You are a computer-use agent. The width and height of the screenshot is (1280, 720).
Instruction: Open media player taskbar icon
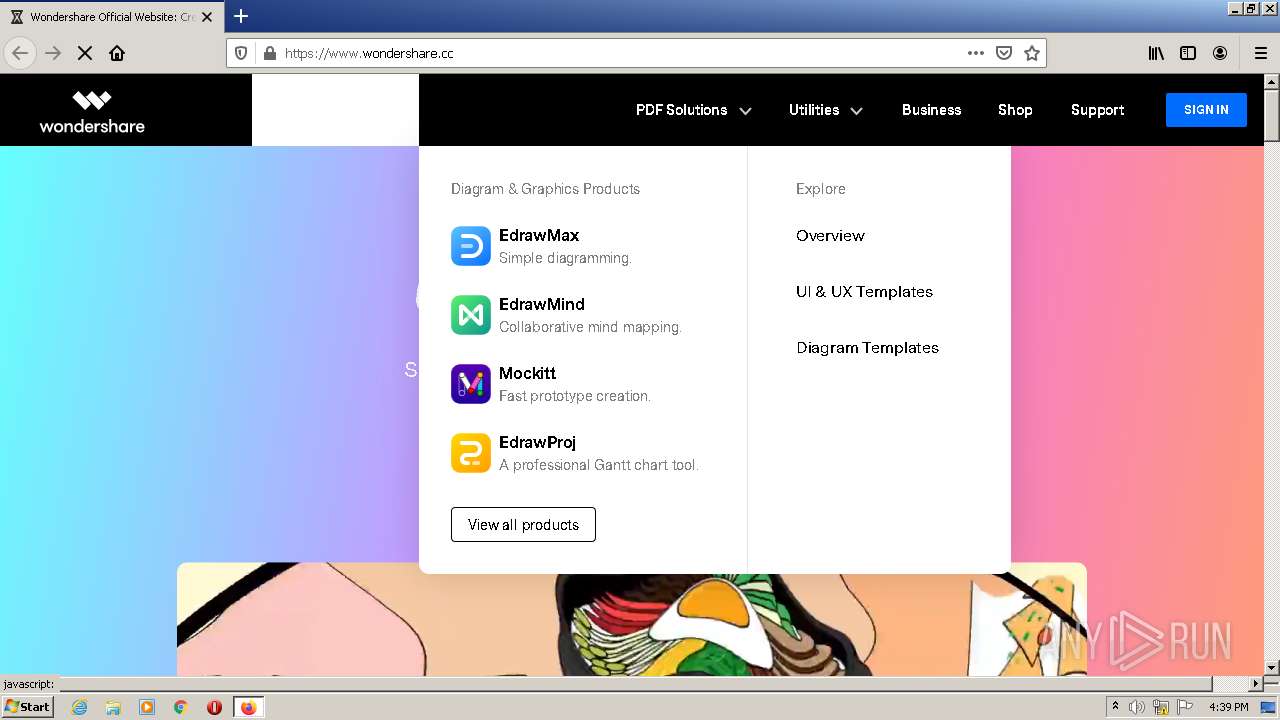pyautogui.click(x=147, y=707)
